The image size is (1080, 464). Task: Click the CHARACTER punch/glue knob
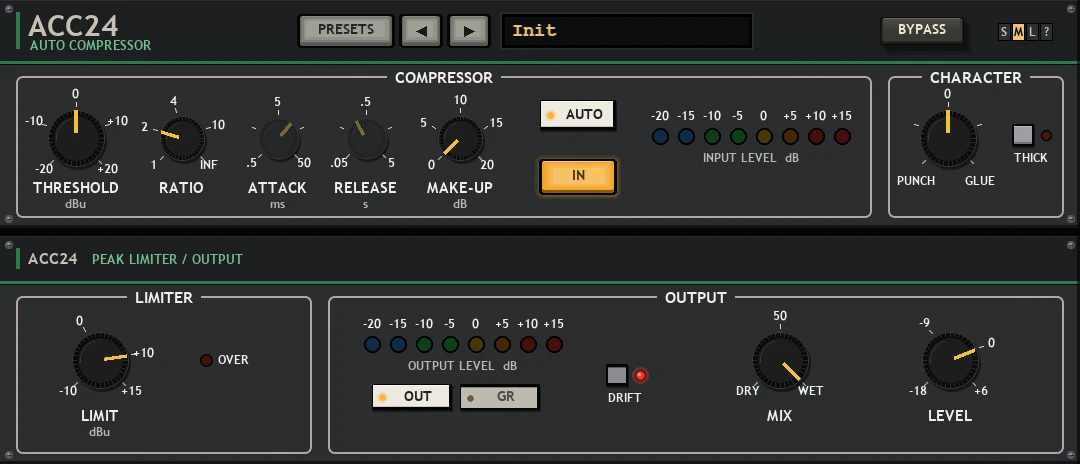click(x=948, y=140)
